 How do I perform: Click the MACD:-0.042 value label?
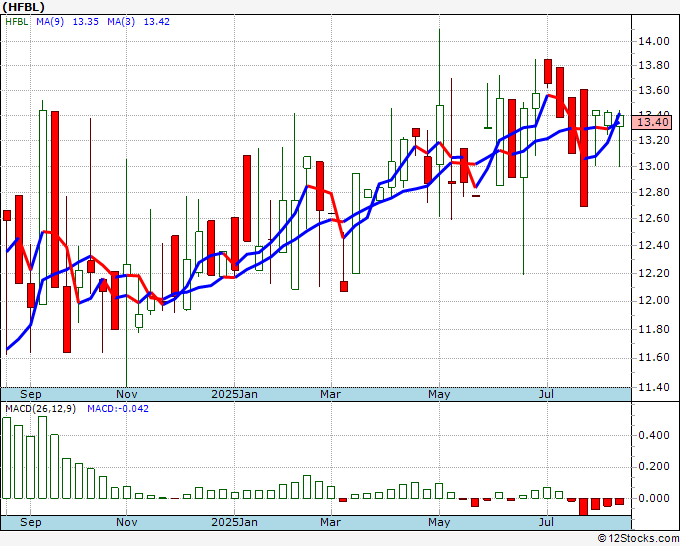(118, 409)
